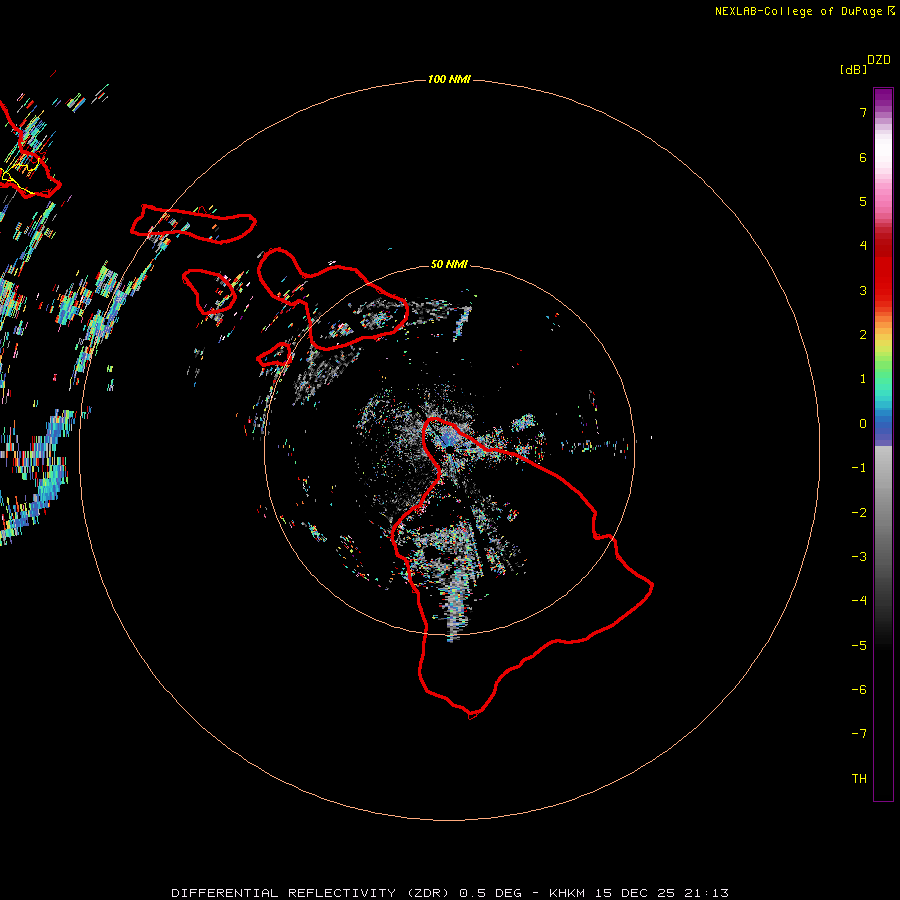Click the 2 dB colorbar tick label
900x900 pixels.
[863, 335]
